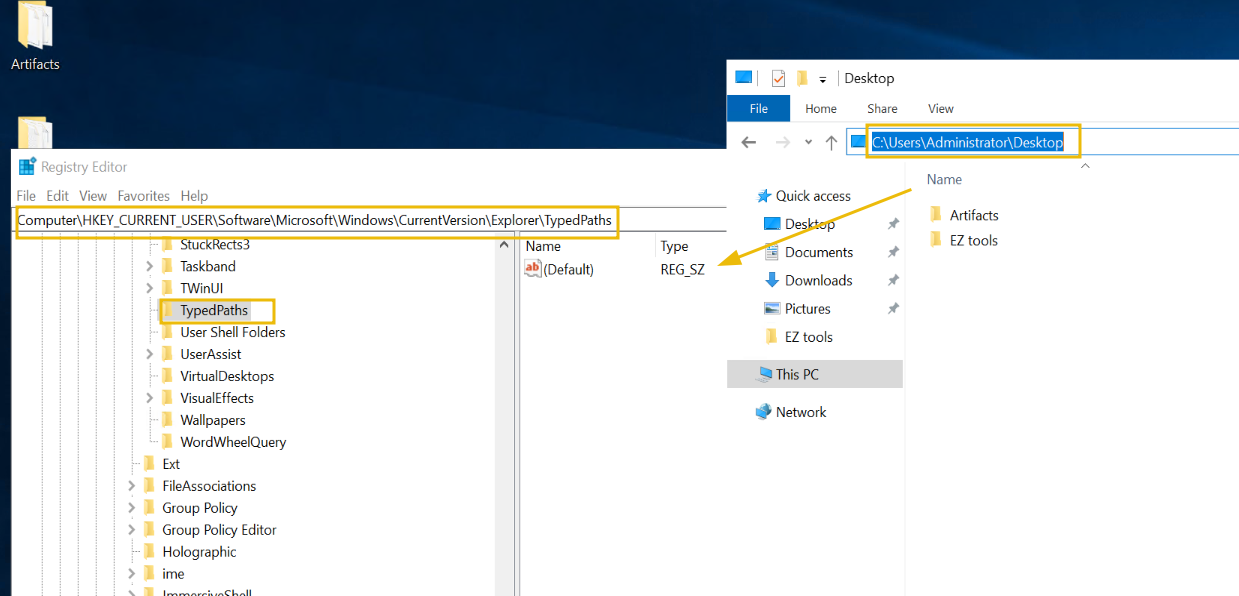Open the Favorites menu in Registry Editor
Viewport: 1239px width, 596px height.
coord(143,196)
